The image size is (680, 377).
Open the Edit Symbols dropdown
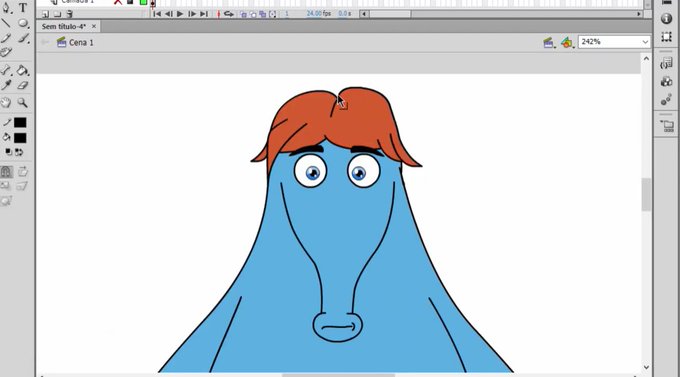[x=568, y=43]
